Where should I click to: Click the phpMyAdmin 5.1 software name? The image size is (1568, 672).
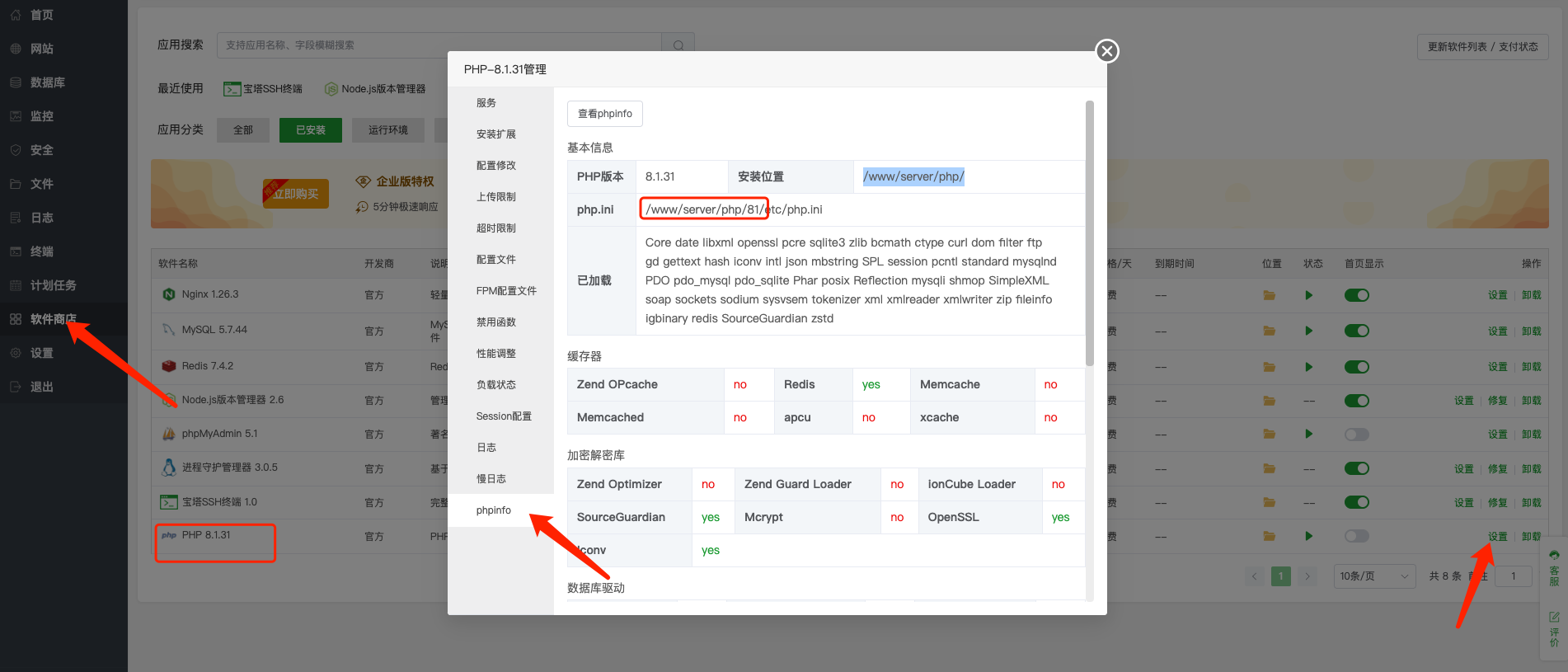coord(220,434)
